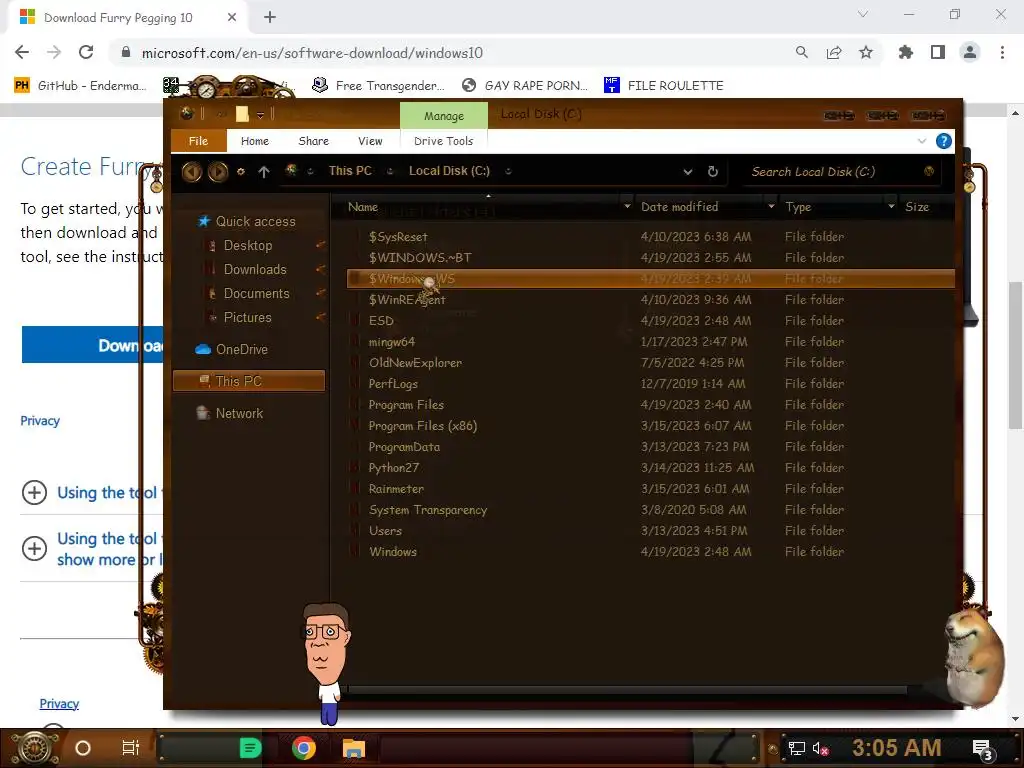This screenshot has width=1024, height=768.
Task: Open Documents in the navigation pane
Action: [256, 294]
